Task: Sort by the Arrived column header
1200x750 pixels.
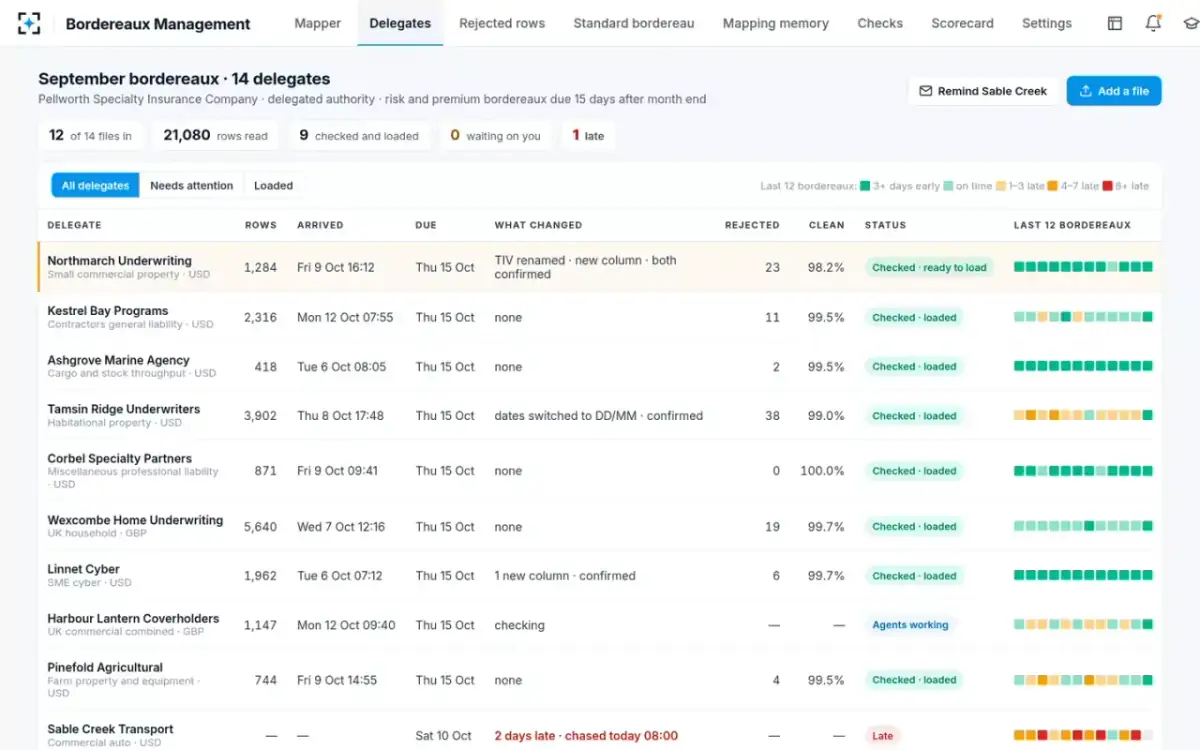Action: click(320, 225)
